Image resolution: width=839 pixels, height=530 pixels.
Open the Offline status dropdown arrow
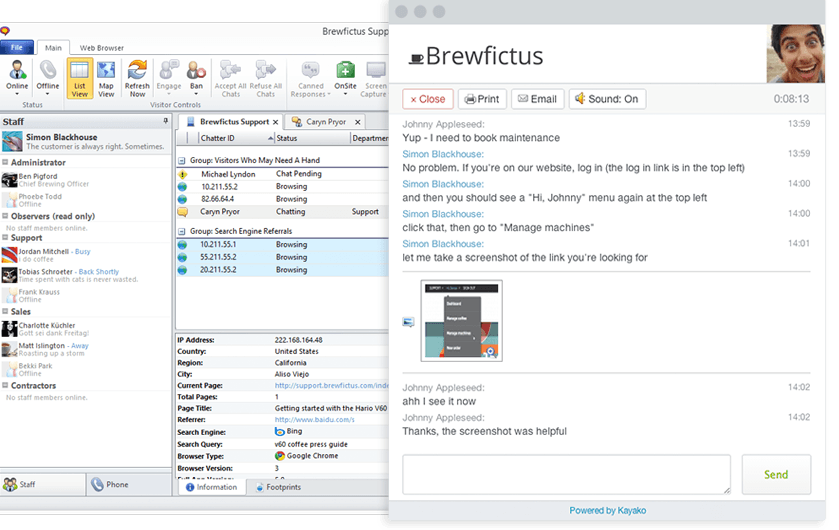coord(48,94)
